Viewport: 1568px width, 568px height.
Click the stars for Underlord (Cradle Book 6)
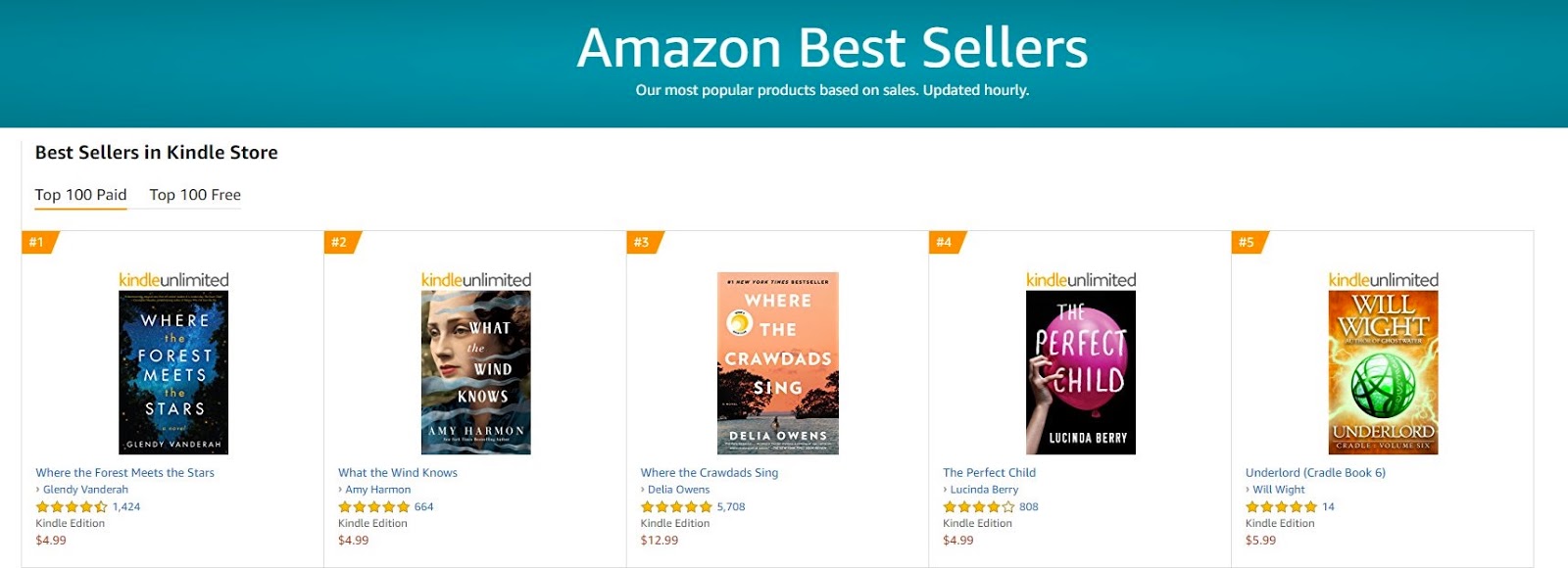tap(1281, 507)
